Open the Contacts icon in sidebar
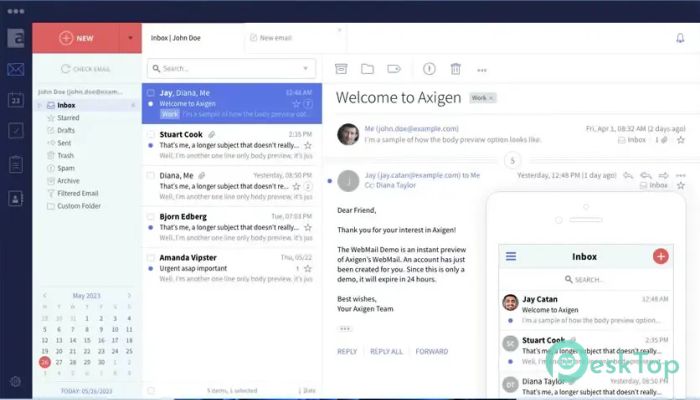The height and width of the screenshot is (400, 700). pos(16,198)
